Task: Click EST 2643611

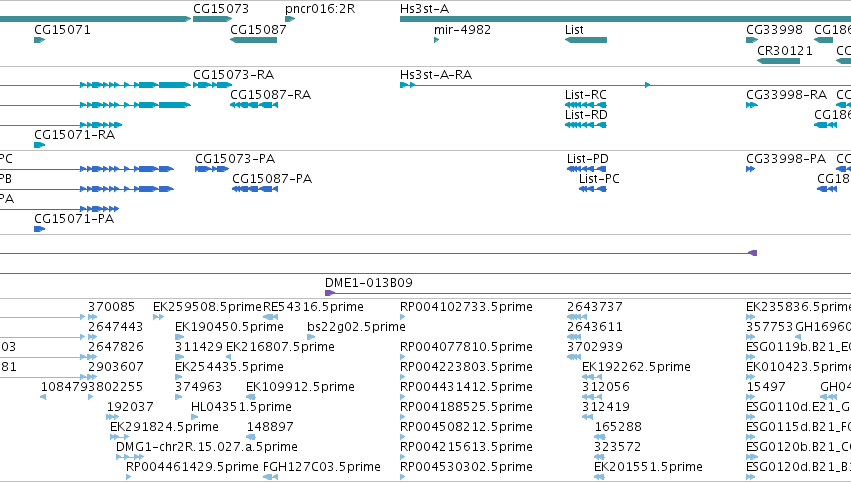Action: (594, 327)
